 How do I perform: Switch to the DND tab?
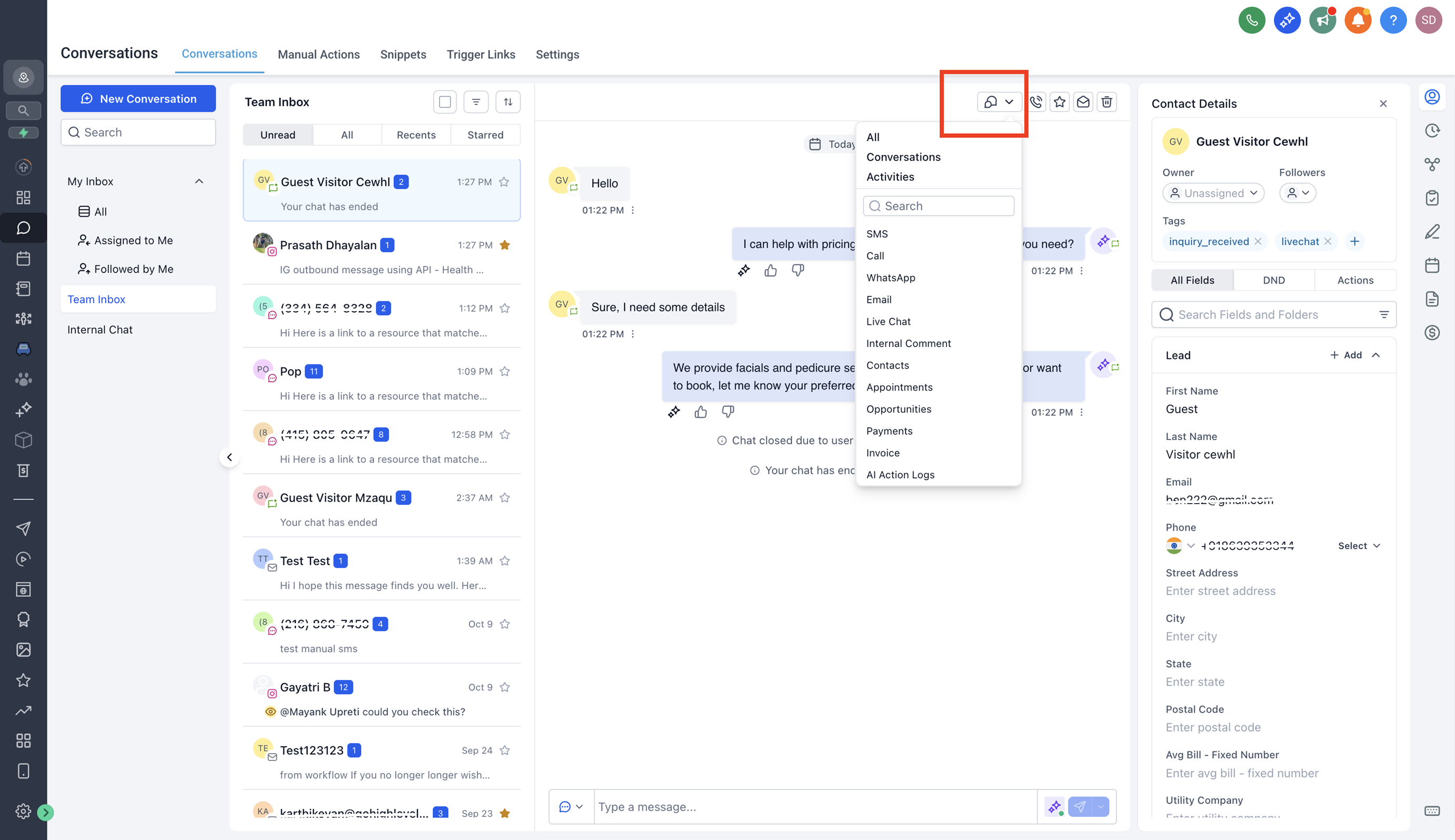pos(1273,280)
